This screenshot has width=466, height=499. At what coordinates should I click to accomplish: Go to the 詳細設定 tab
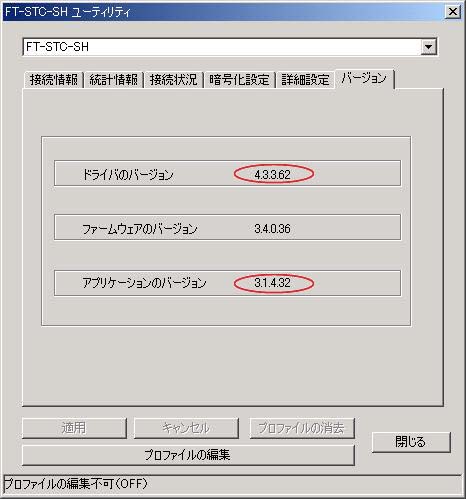305,80
